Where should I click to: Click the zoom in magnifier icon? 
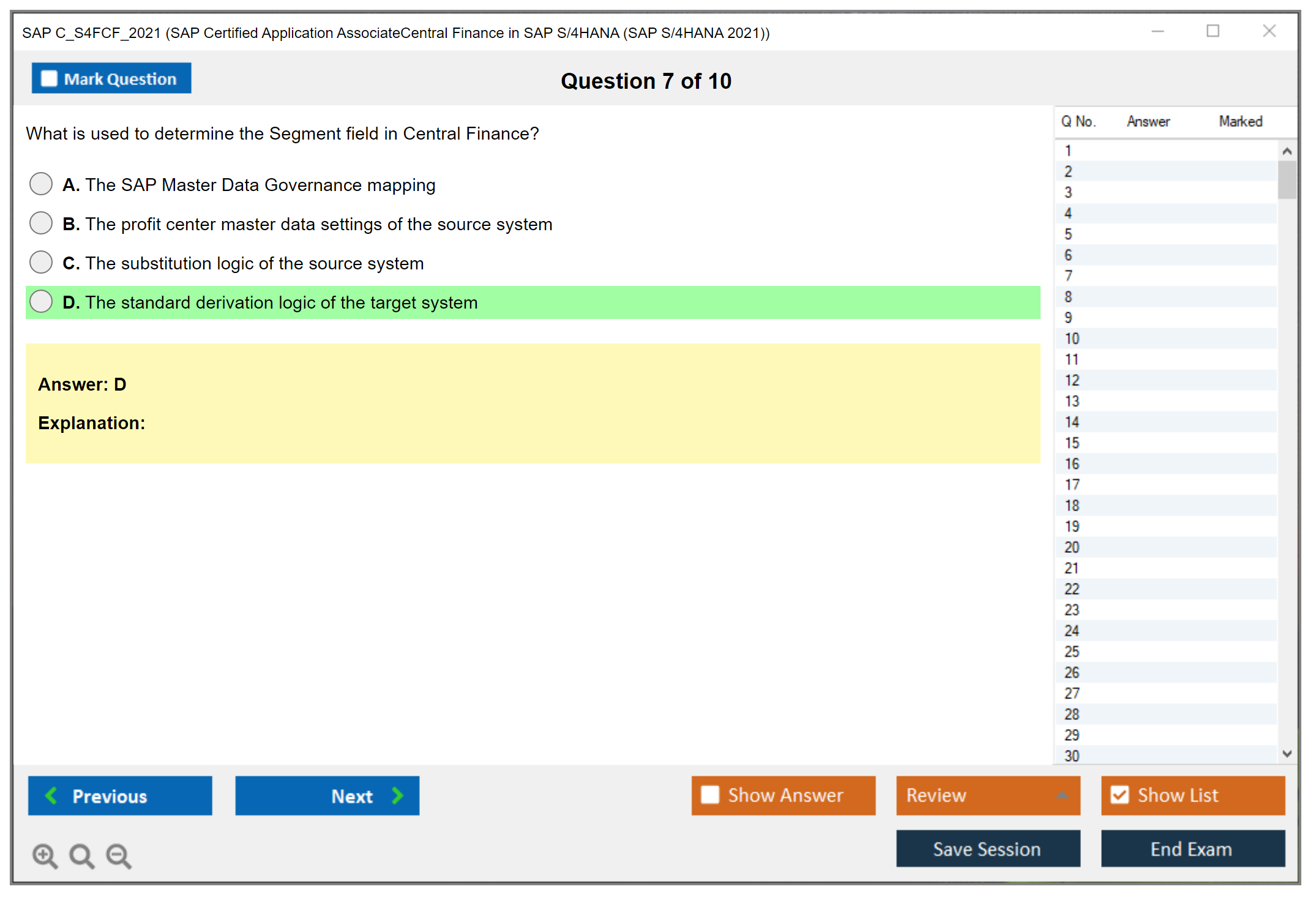(x=45, y=855)
